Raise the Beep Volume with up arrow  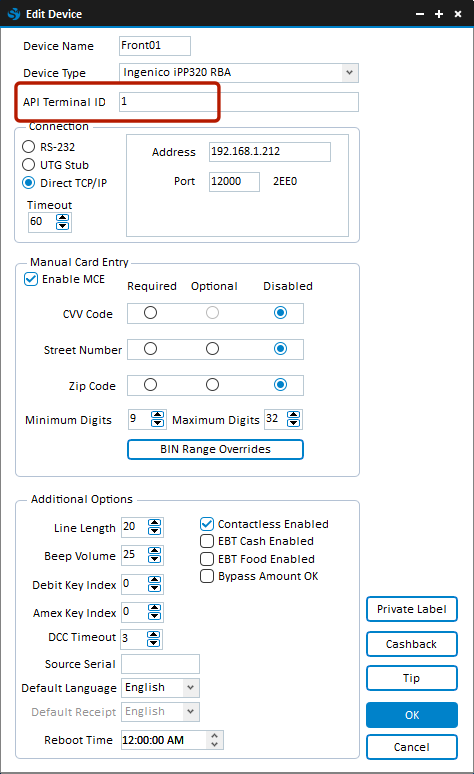(155, 551)
